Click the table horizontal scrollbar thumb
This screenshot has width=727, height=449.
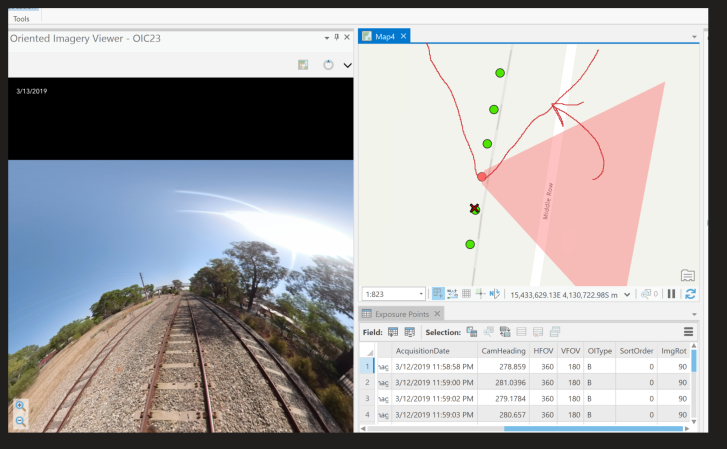[593, 429]
